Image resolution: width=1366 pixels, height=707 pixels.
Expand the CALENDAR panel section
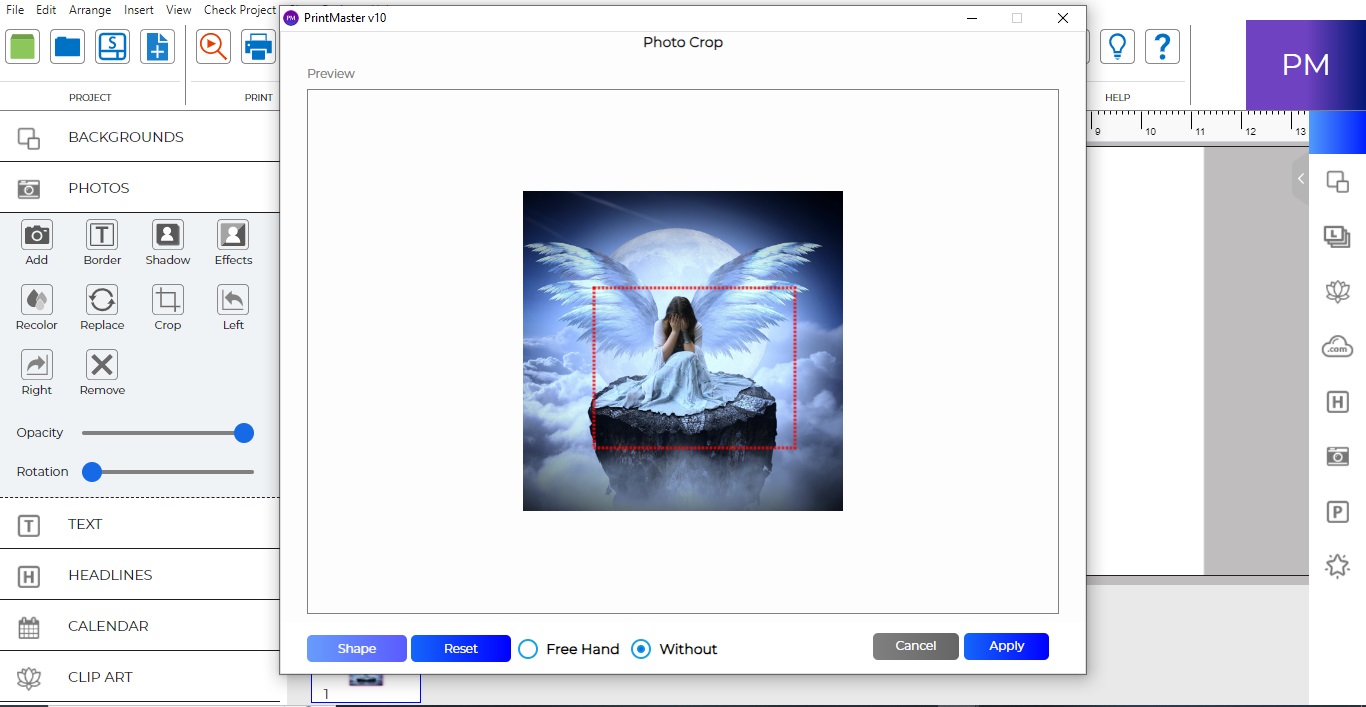point(140,626)
